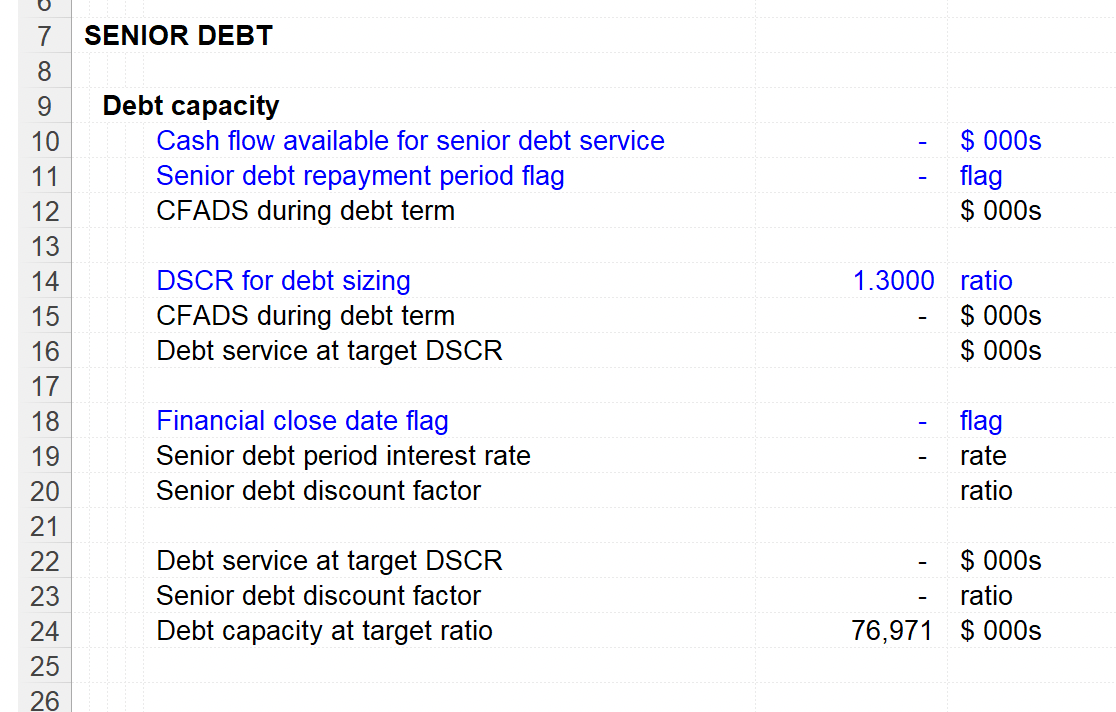Select the Debt capacity subheading cell

click(x=191, y=105)
